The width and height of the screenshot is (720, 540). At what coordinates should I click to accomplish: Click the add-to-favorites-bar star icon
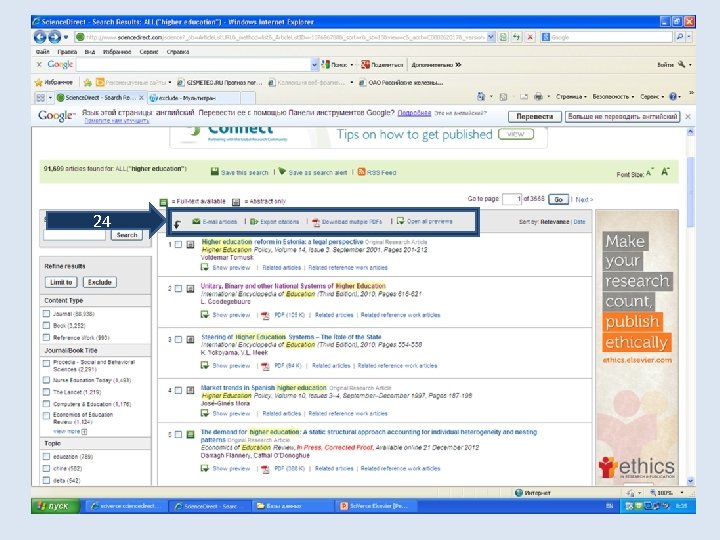[87, 82]
